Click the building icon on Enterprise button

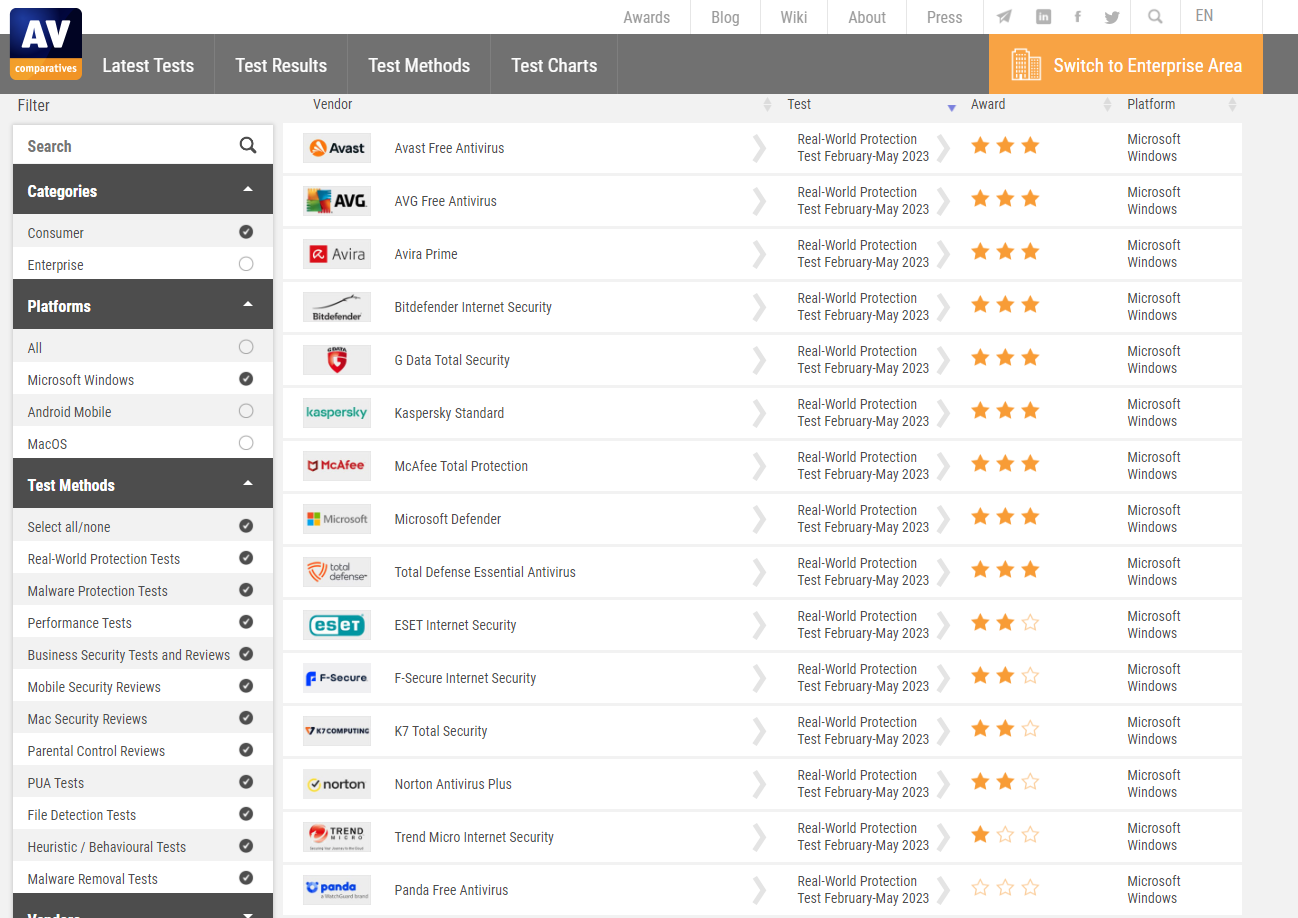(x=1026, y=64)
